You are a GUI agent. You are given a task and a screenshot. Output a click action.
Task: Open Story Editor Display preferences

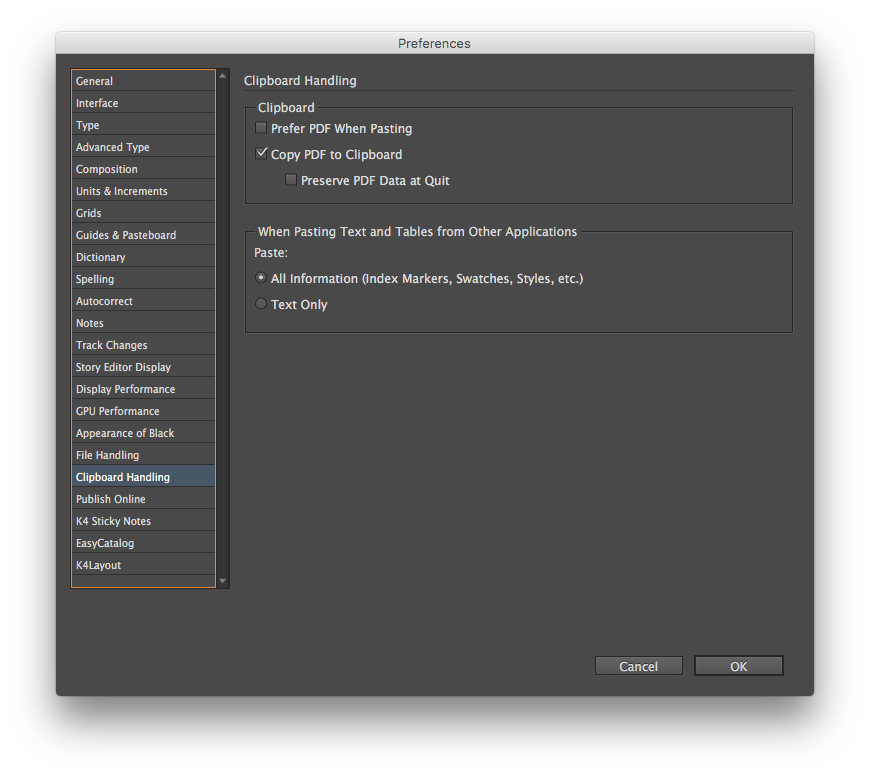tap(143, 367)
